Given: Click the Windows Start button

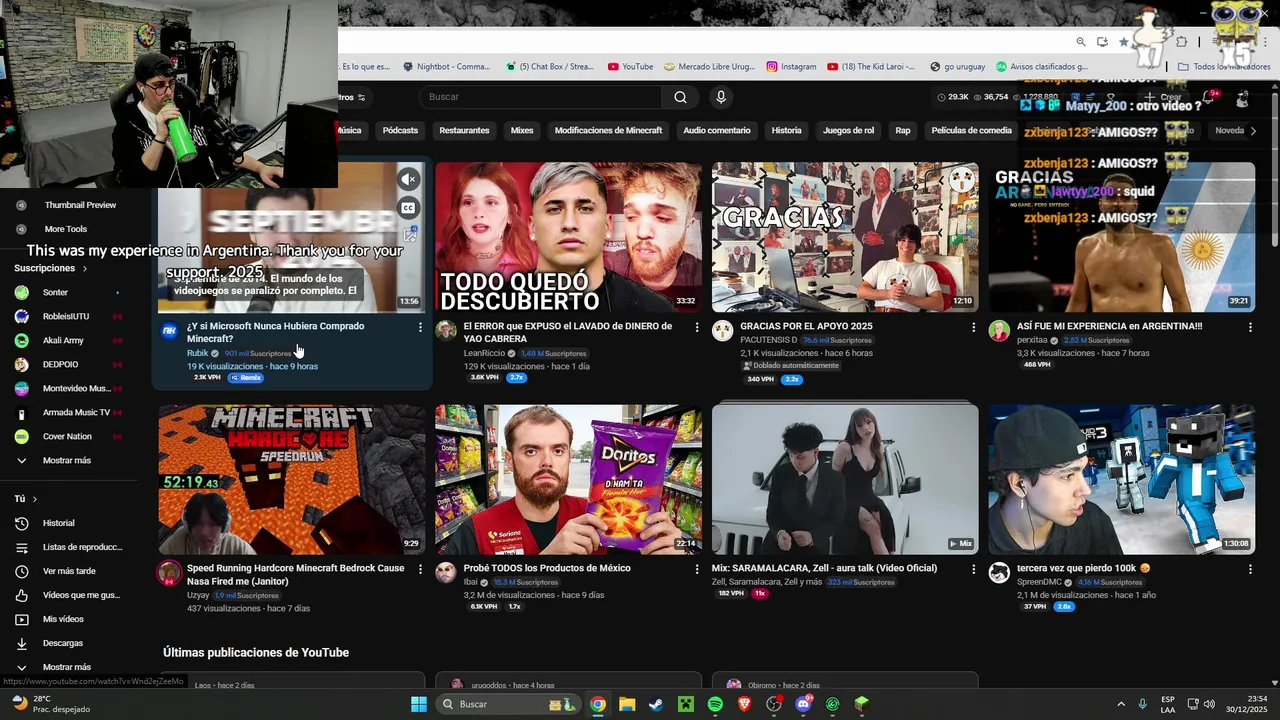Looking at the screenshot, I should pos(419,704).
